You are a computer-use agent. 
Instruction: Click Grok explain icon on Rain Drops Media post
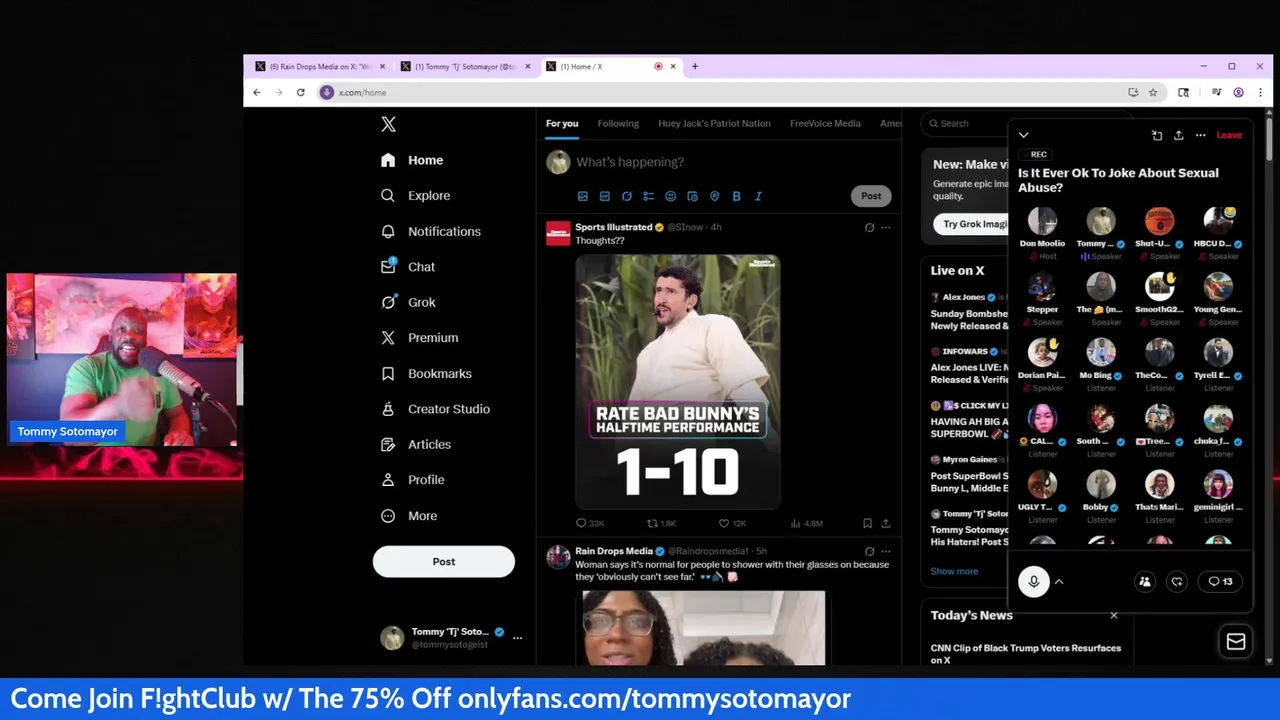869,551
